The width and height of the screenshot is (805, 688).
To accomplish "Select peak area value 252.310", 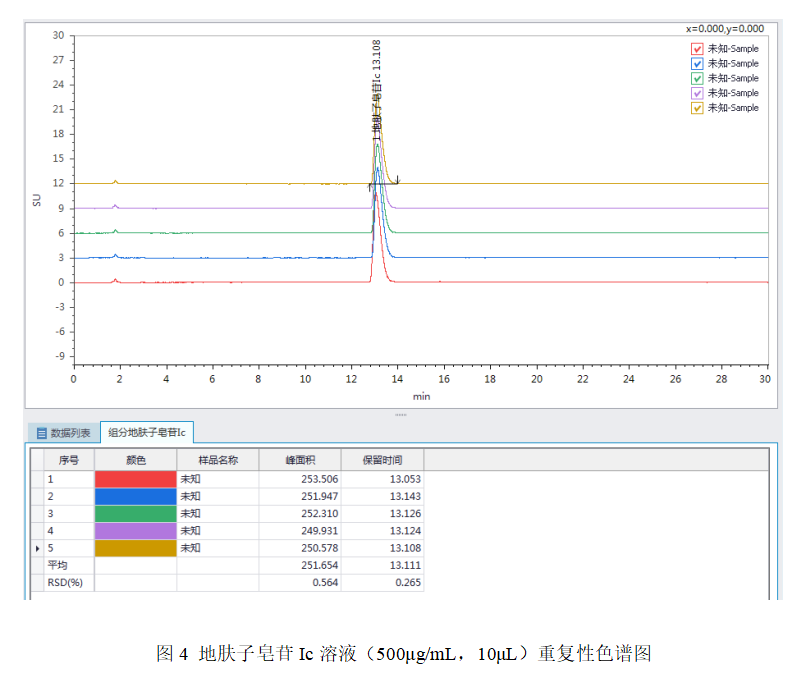I will pos(319,513).
